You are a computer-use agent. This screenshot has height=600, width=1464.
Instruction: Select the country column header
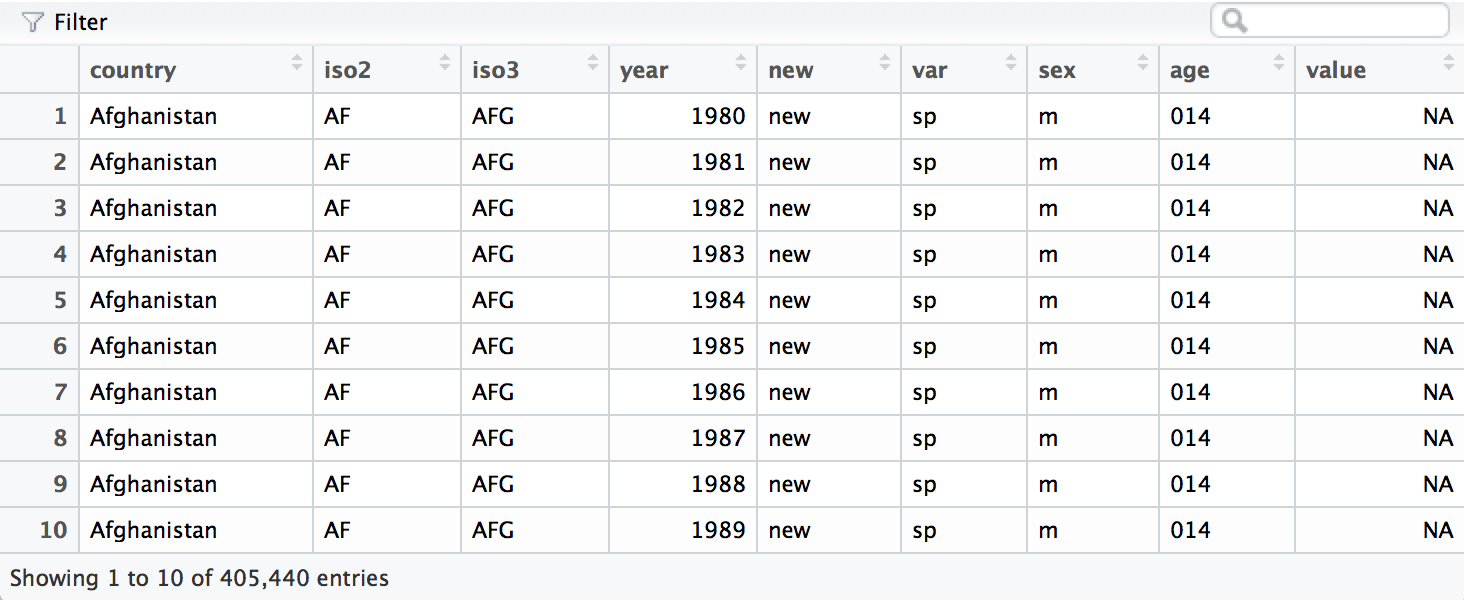tap(133, 70)
